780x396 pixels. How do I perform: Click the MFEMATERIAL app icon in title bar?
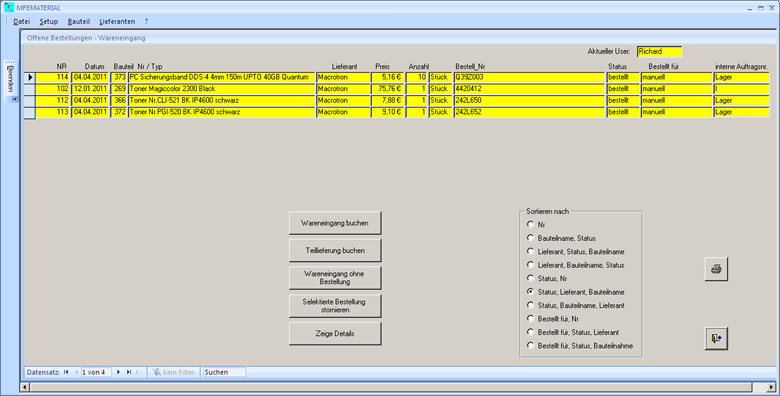click(8, 7)
